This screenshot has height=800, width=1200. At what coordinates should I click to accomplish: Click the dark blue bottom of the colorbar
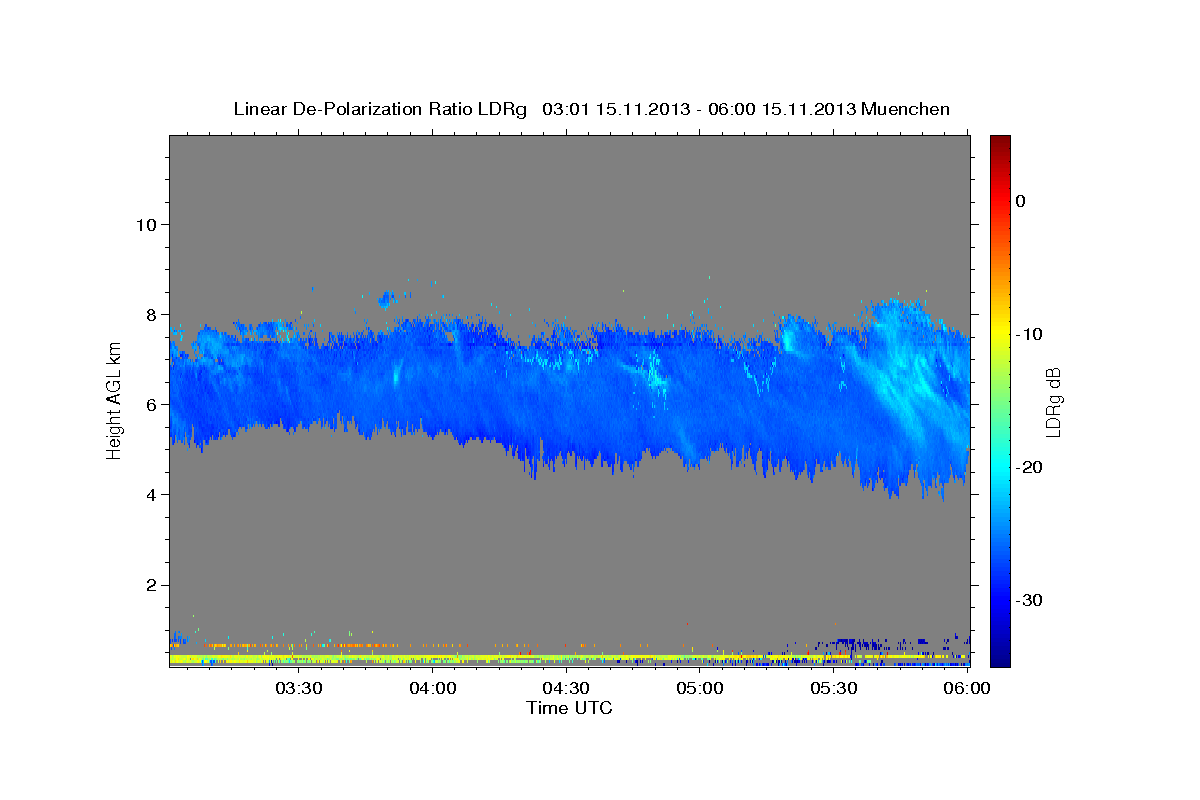(1000, 655)
